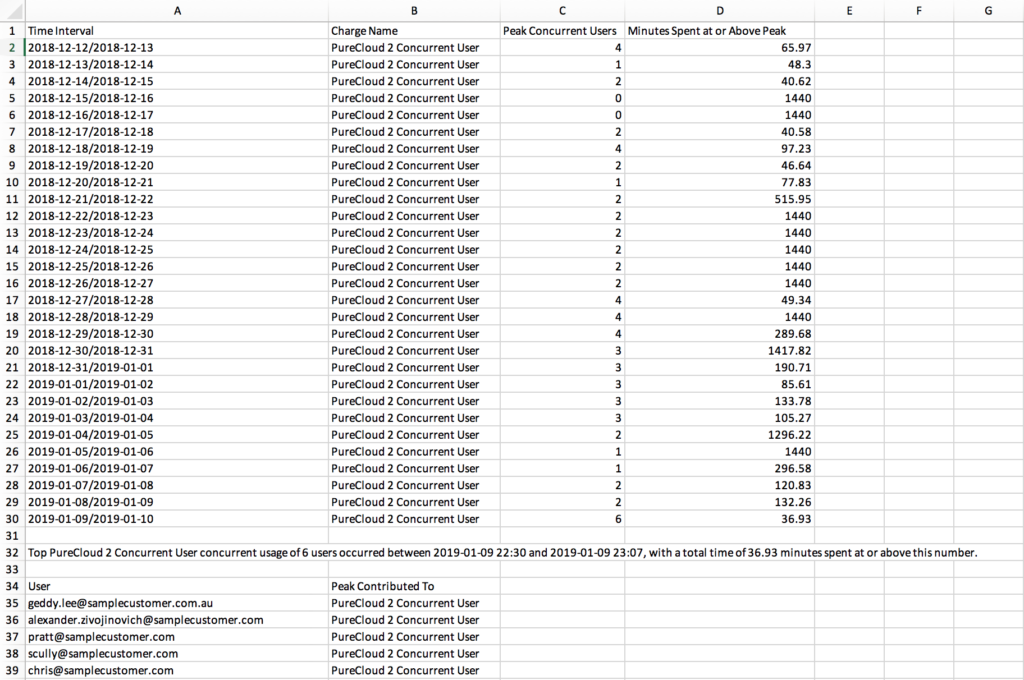Click minutes value 48.3
Image resolution: width=1024 pixels, height=680 pixels.
pos(720,65)
